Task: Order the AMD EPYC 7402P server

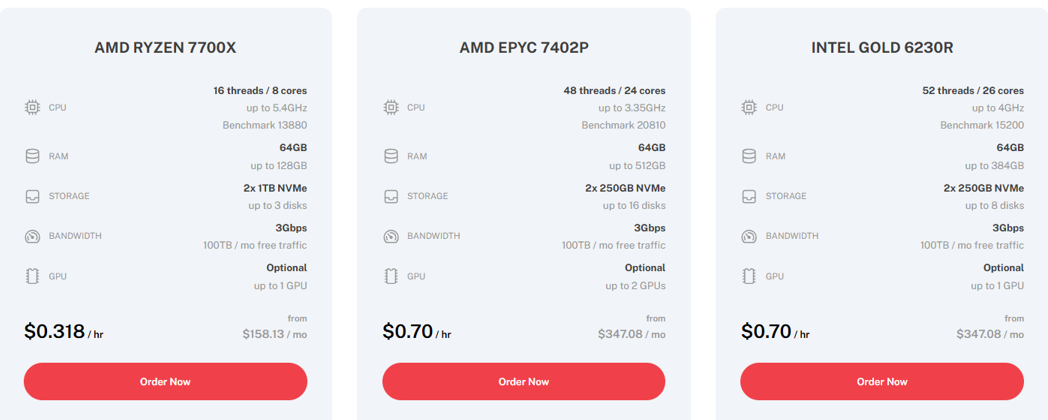Action: (x=523, y=381)
